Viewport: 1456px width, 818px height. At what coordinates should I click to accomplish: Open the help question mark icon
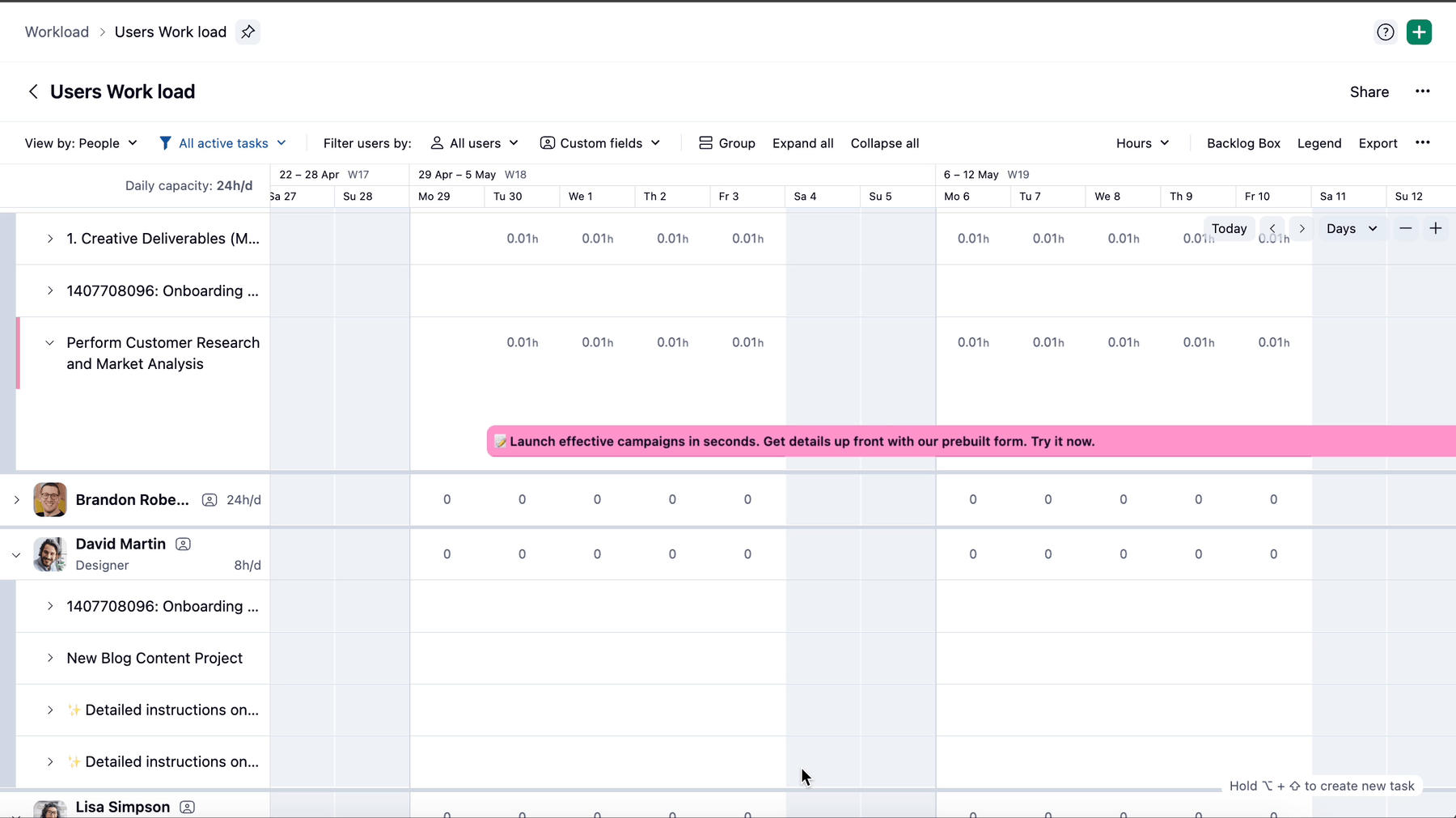point(1385,32)
